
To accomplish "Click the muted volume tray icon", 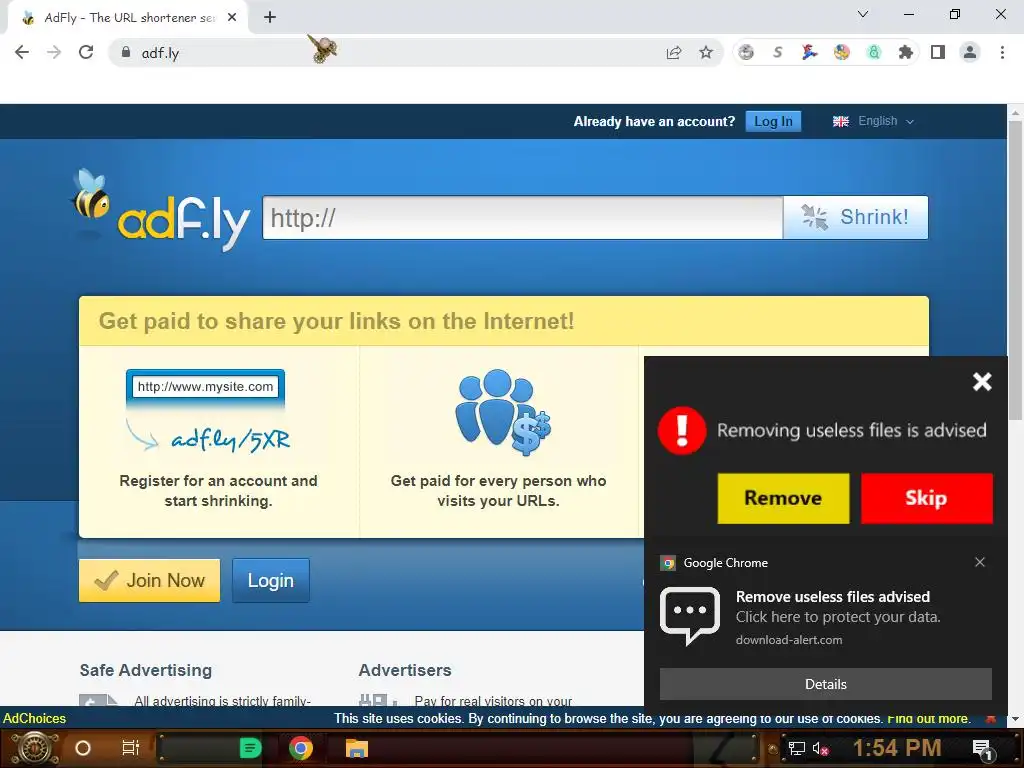I will [820, 748].
